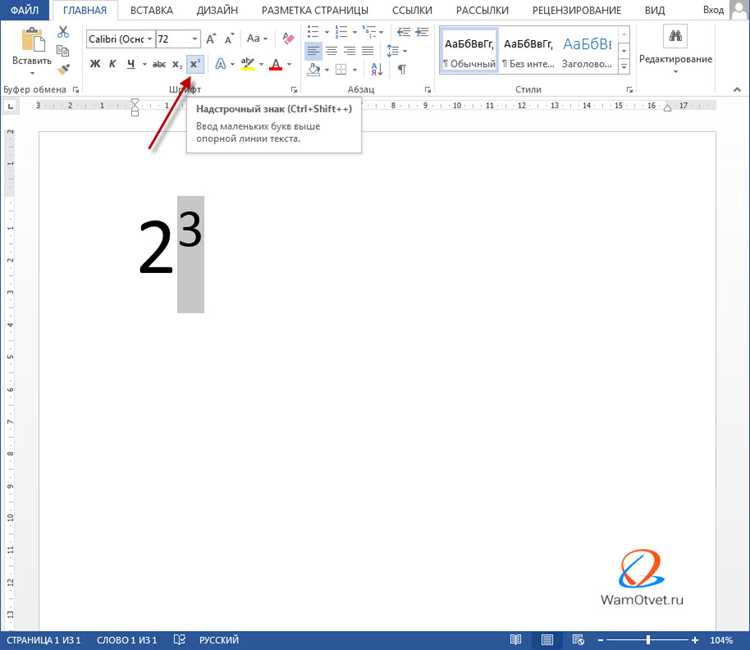Open the highlight color dropdown arrow
750x650 pixels.
[261, 64]
